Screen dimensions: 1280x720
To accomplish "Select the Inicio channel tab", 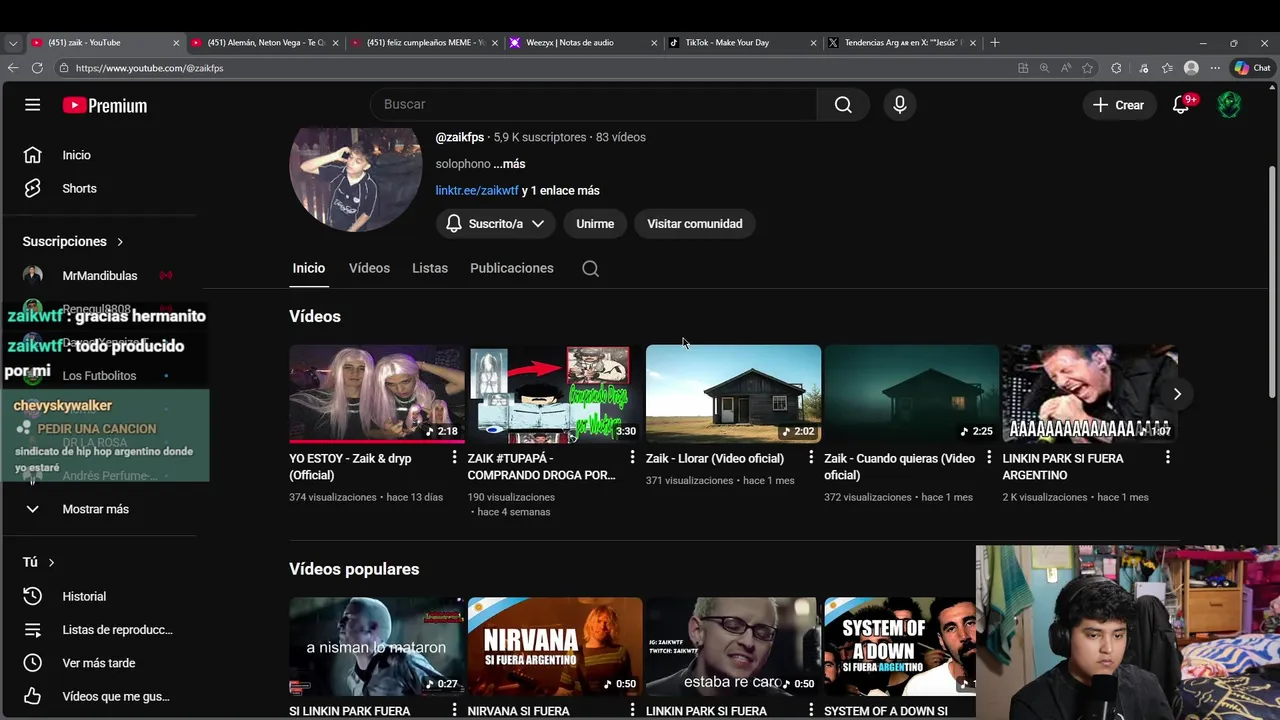I will [309, 268].
